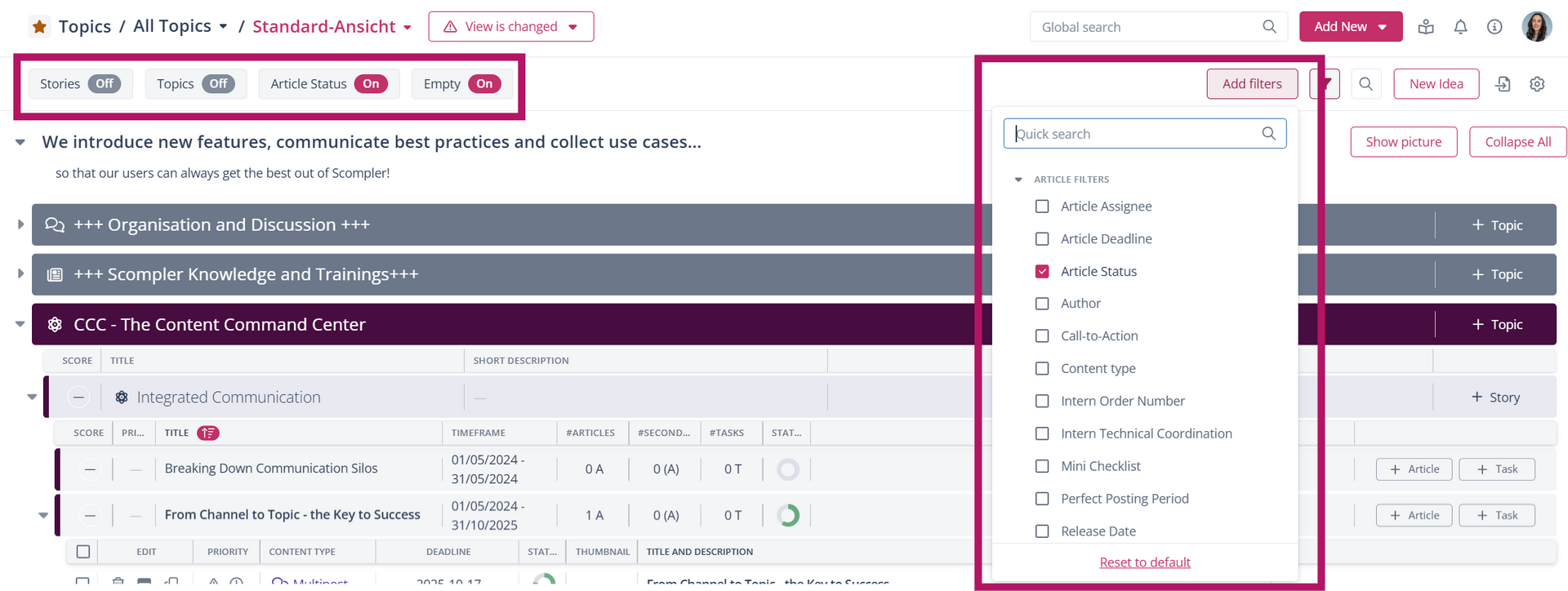Image resolution: width=1568 pixels, height=591 pixels.
Task: Click the export icon beside New Idea
Action: coord(1503,84)
